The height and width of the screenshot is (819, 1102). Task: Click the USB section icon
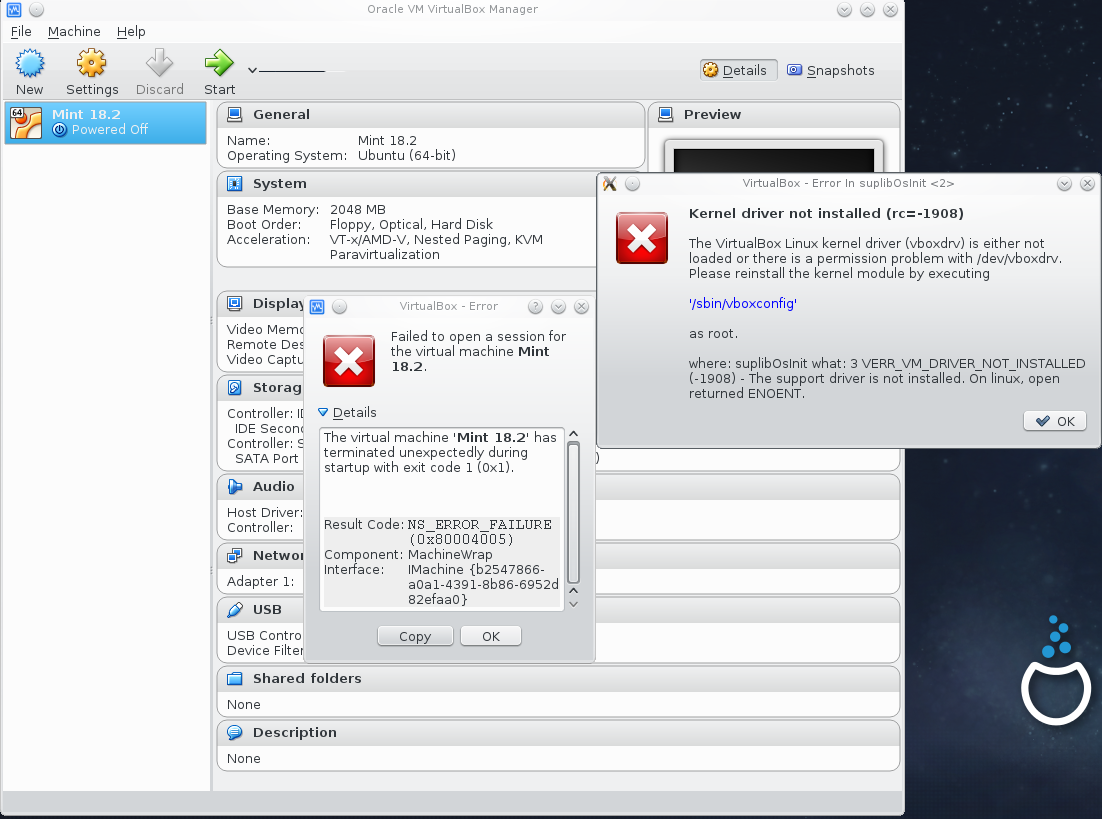click(x=235, y=610)
